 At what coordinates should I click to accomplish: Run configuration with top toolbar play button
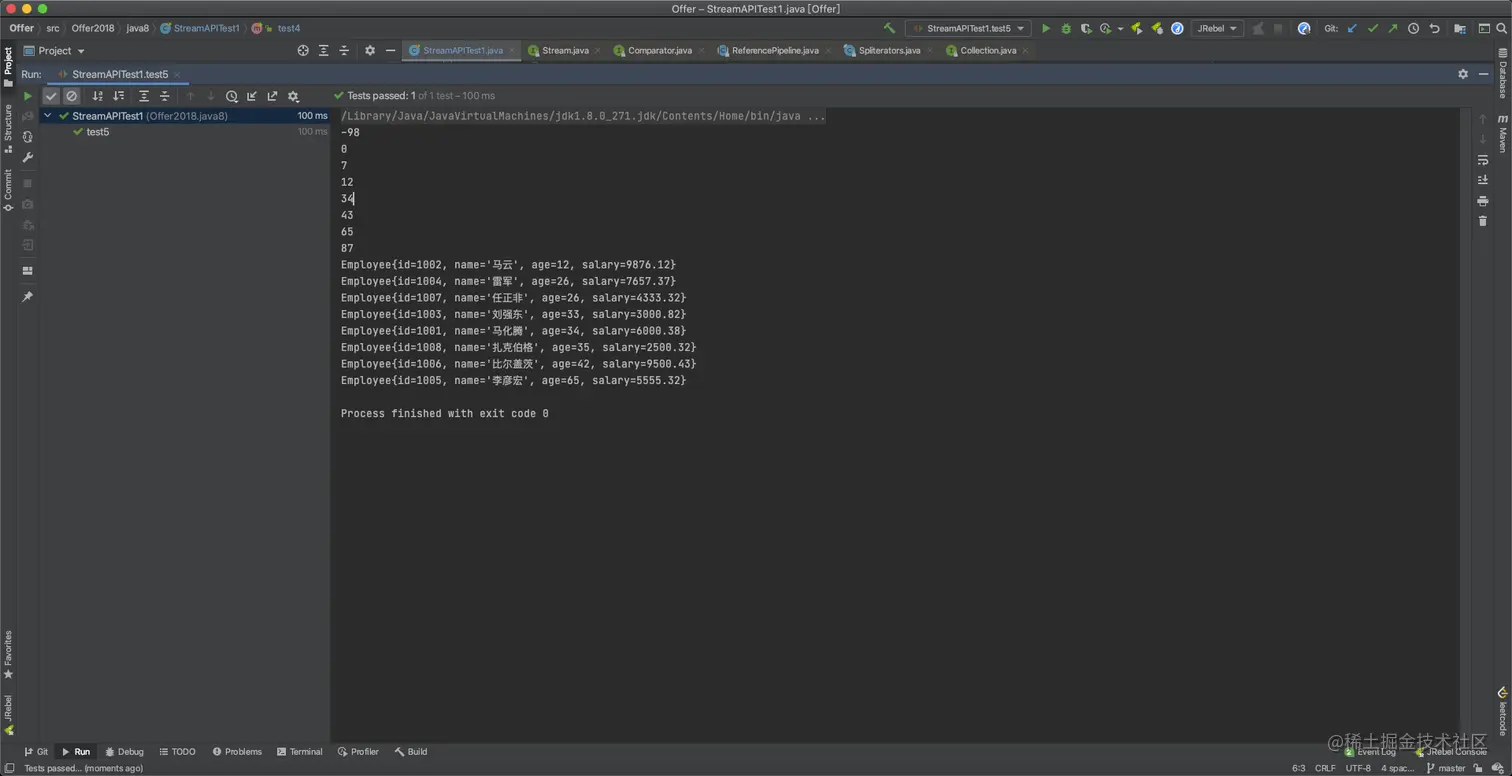point(1046,29)
